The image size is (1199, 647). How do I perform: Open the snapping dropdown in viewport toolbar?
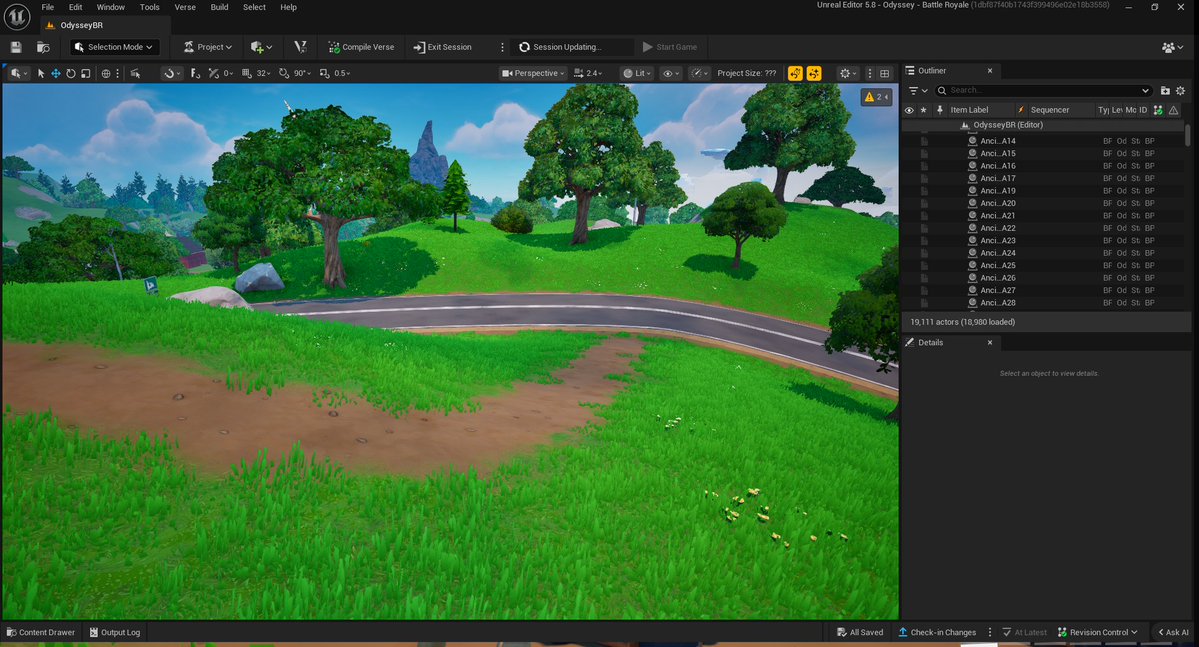click(173, 73)
